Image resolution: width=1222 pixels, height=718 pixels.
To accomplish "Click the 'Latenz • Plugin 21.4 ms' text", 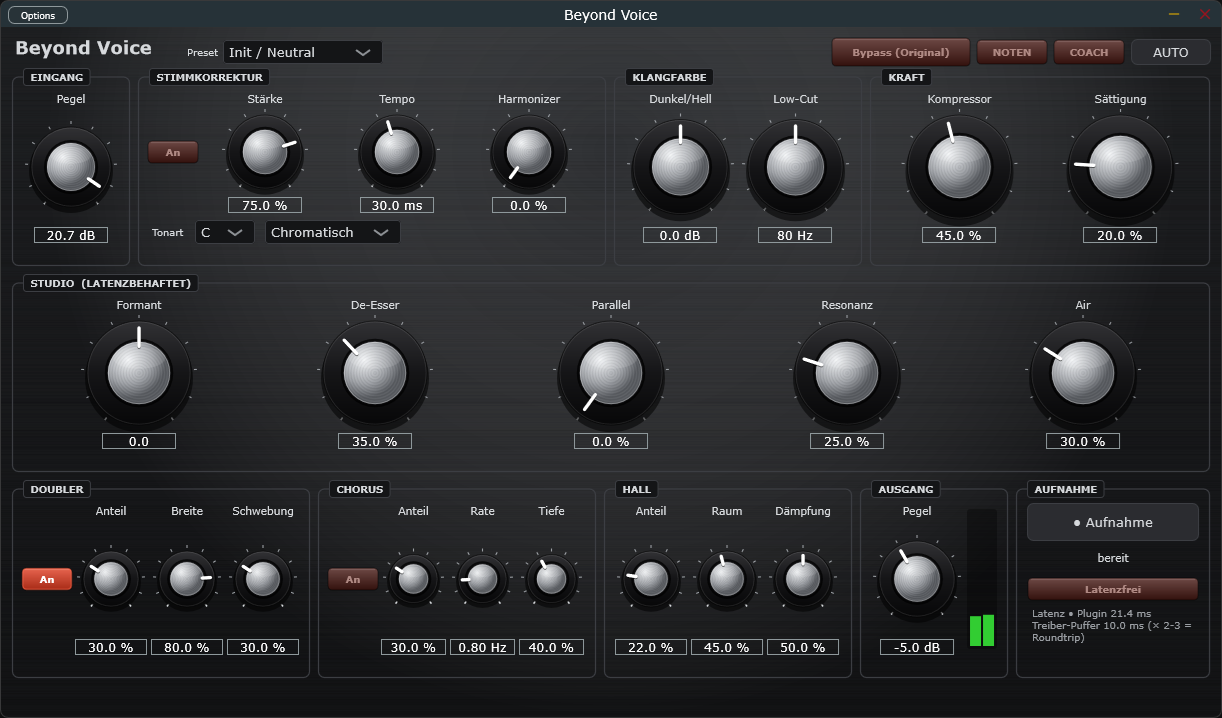I will click(1091, 614).
